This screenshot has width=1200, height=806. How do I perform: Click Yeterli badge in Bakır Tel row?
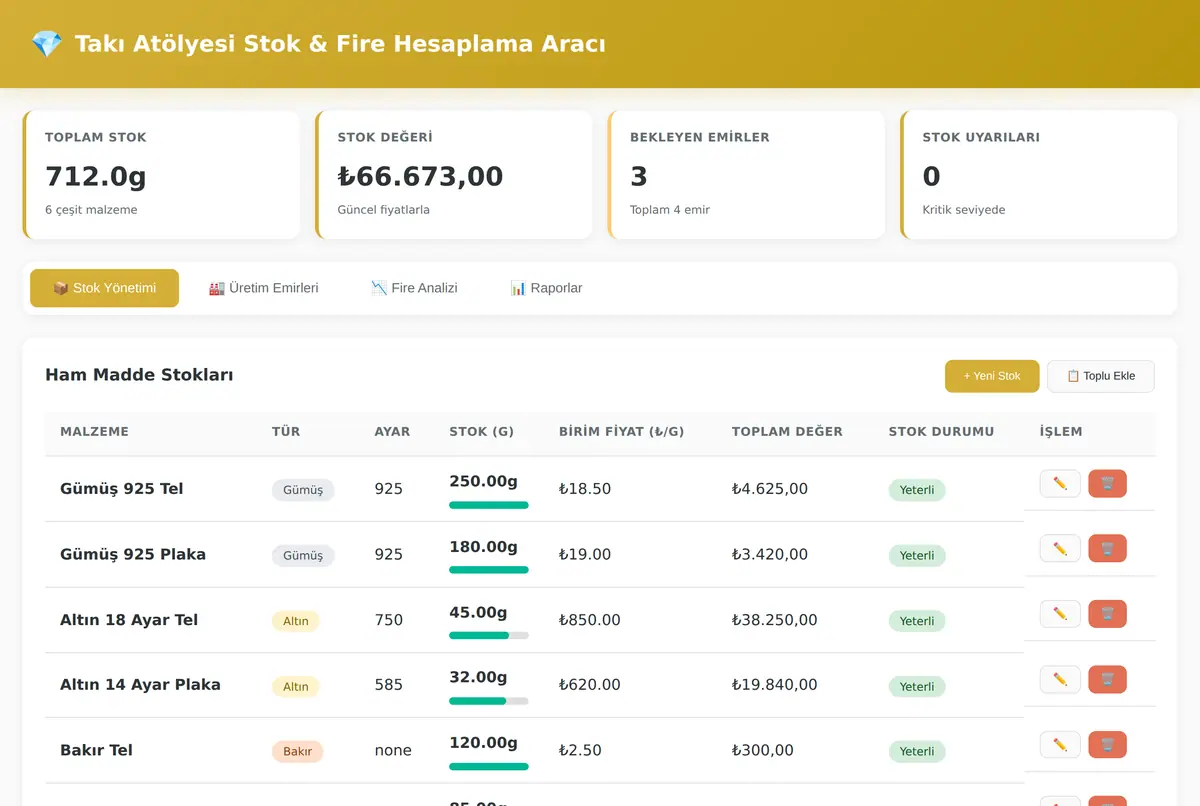[917, 752]
